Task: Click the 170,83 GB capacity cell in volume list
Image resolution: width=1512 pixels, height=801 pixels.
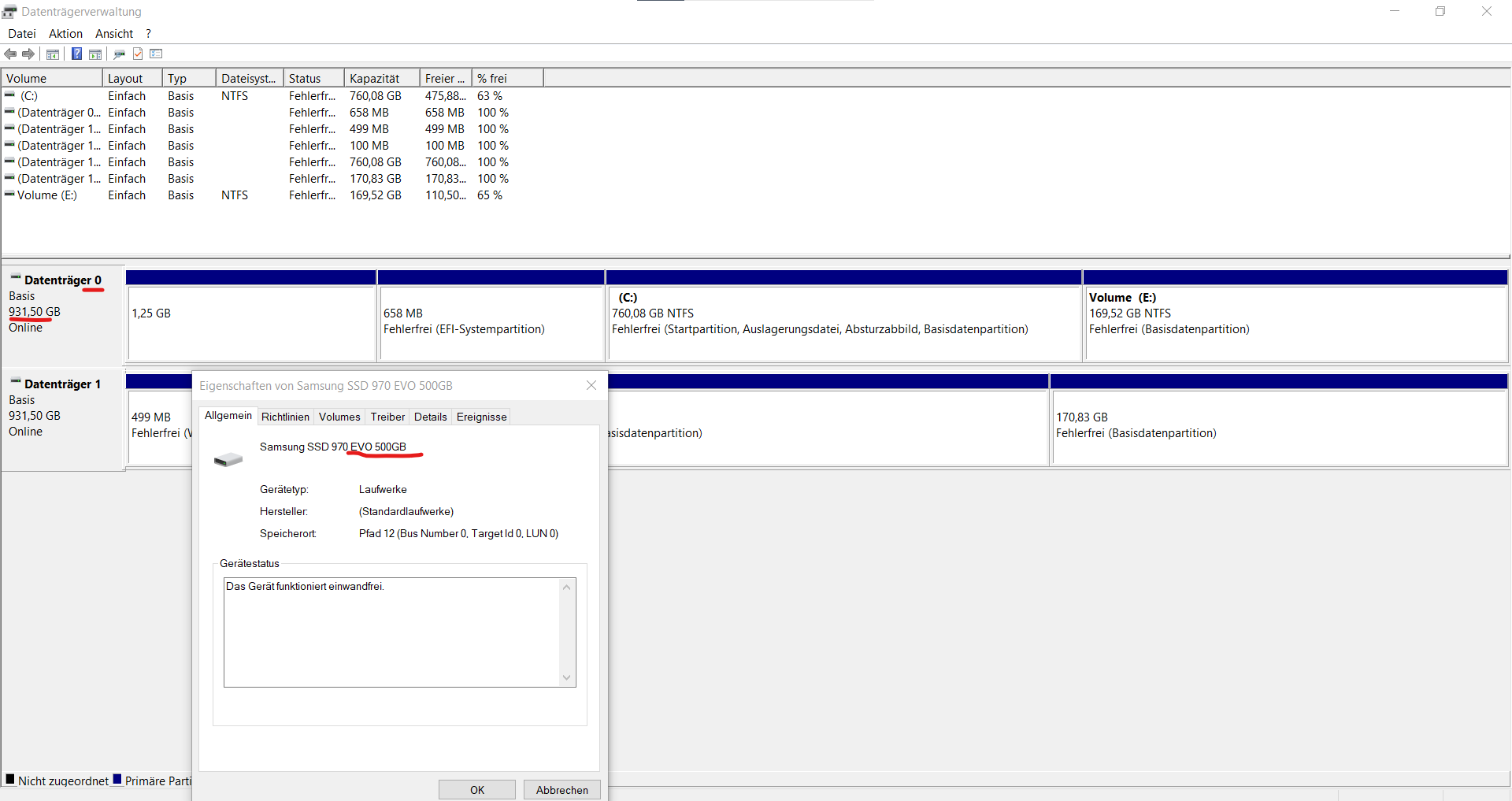Action: click(376, 179)
